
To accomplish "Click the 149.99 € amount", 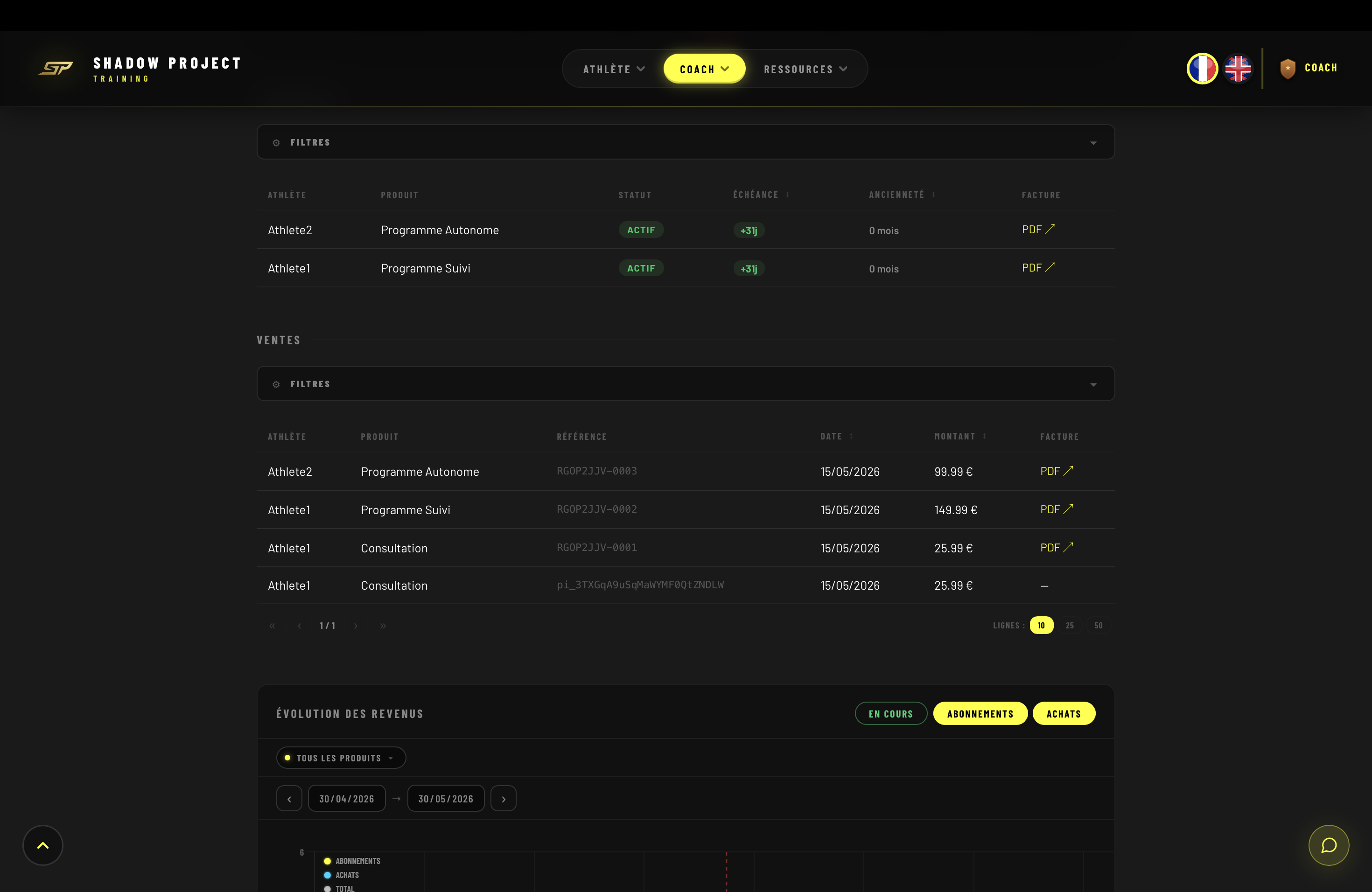I will [x=956, y=510].
